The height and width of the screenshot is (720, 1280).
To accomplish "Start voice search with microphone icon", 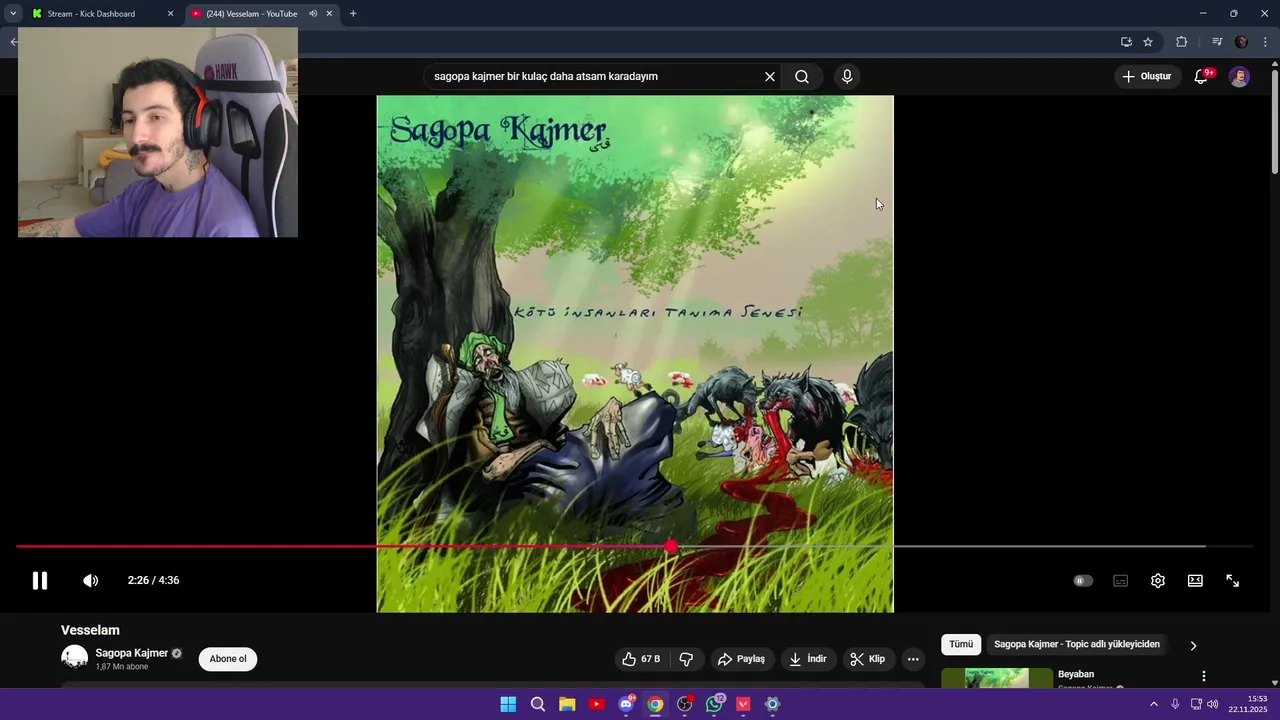I will [x=847, y=77].
